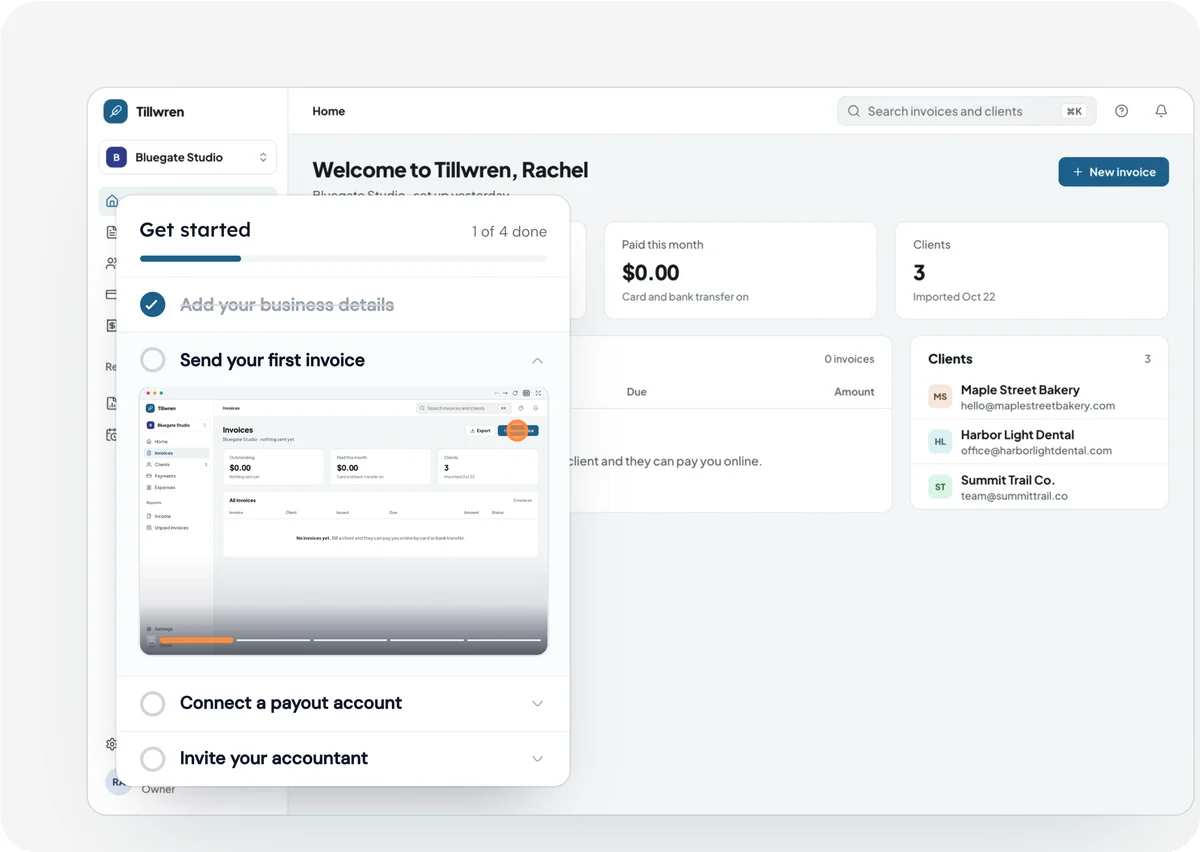Viewport: 1200px width, 852px height.
Task: Tick the circle for Connect a payout account
Action: click(x=153, y=703)
